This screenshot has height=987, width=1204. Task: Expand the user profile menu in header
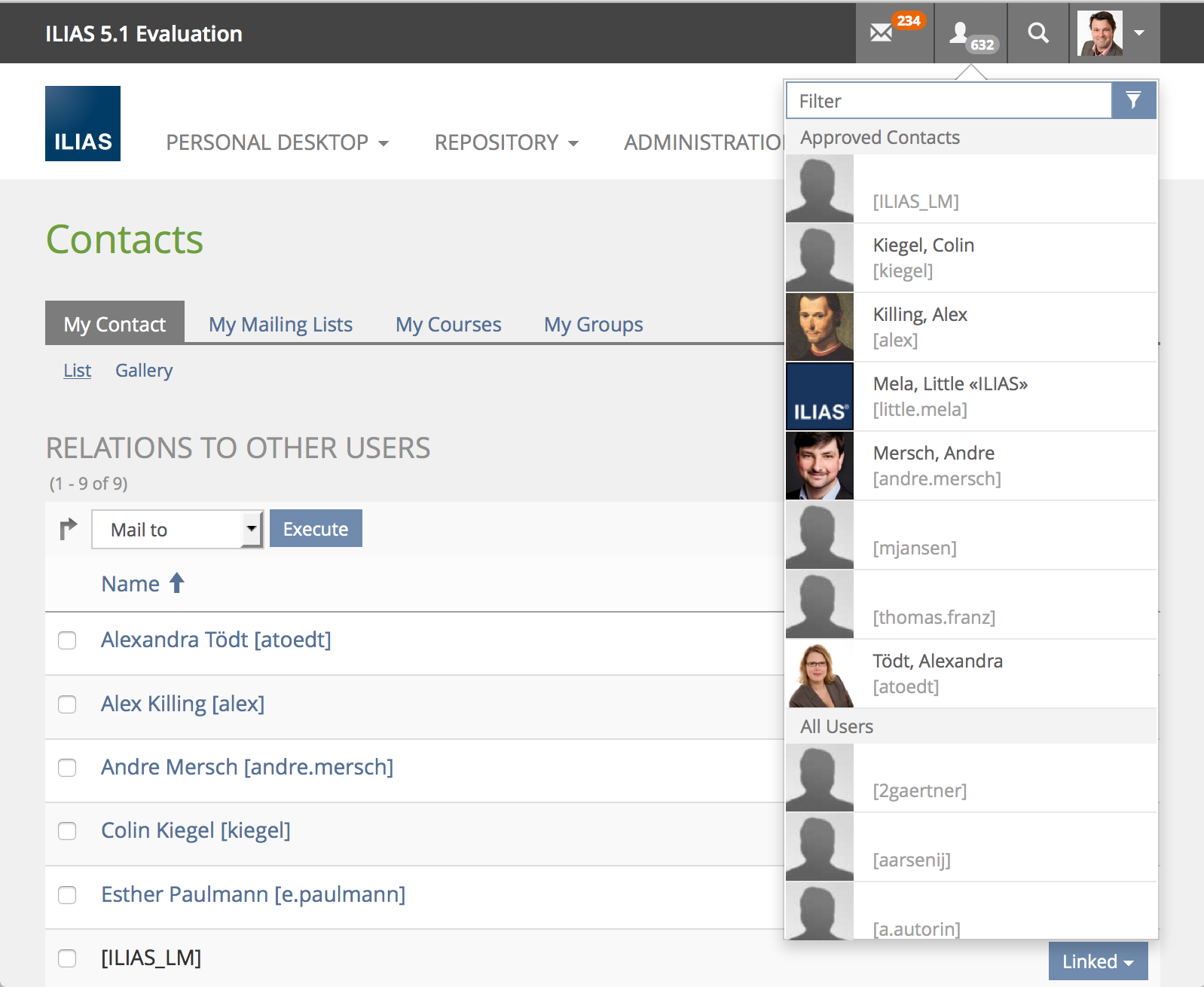pyautogui.click(x=1138, y=33)
